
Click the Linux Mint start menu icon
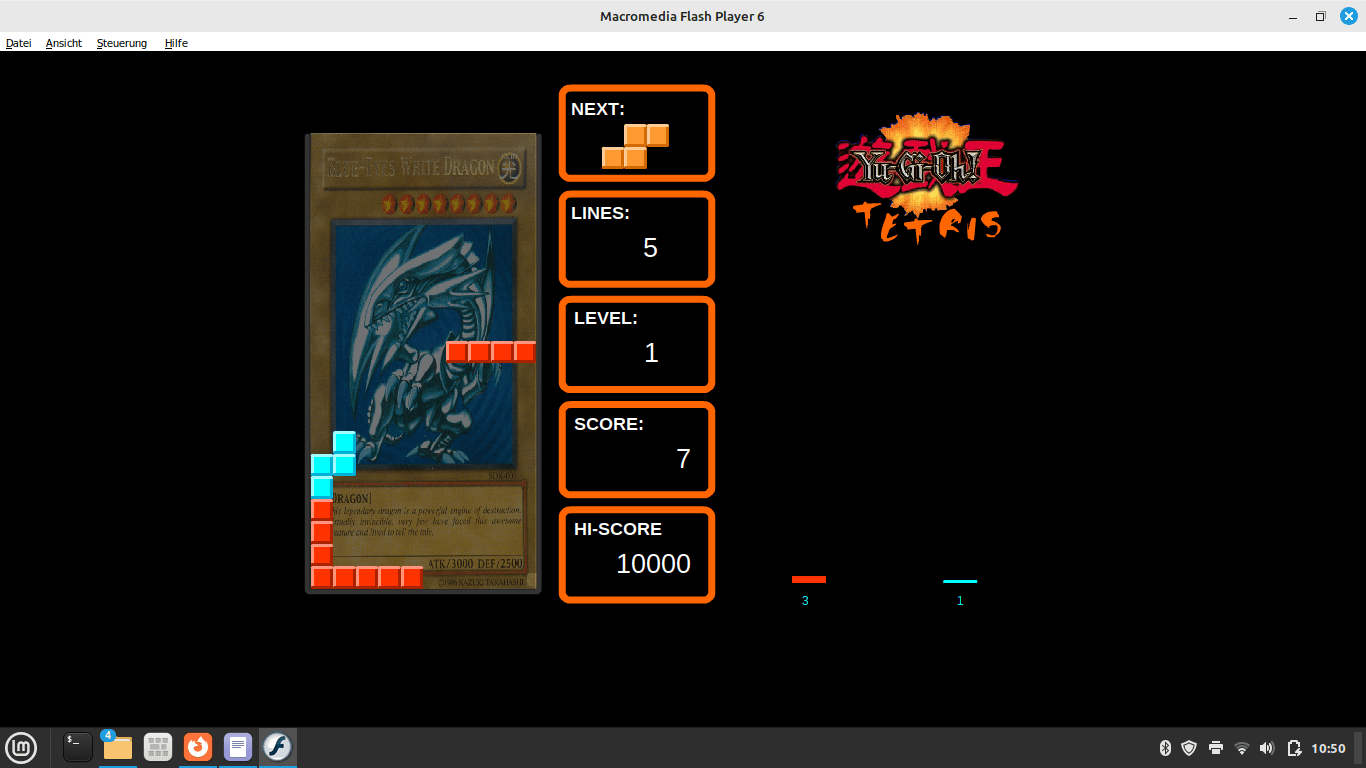21,747
